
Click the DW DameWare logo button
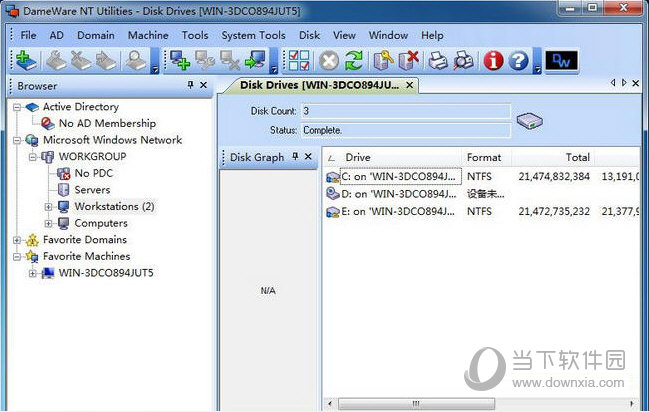coord(561,61)
